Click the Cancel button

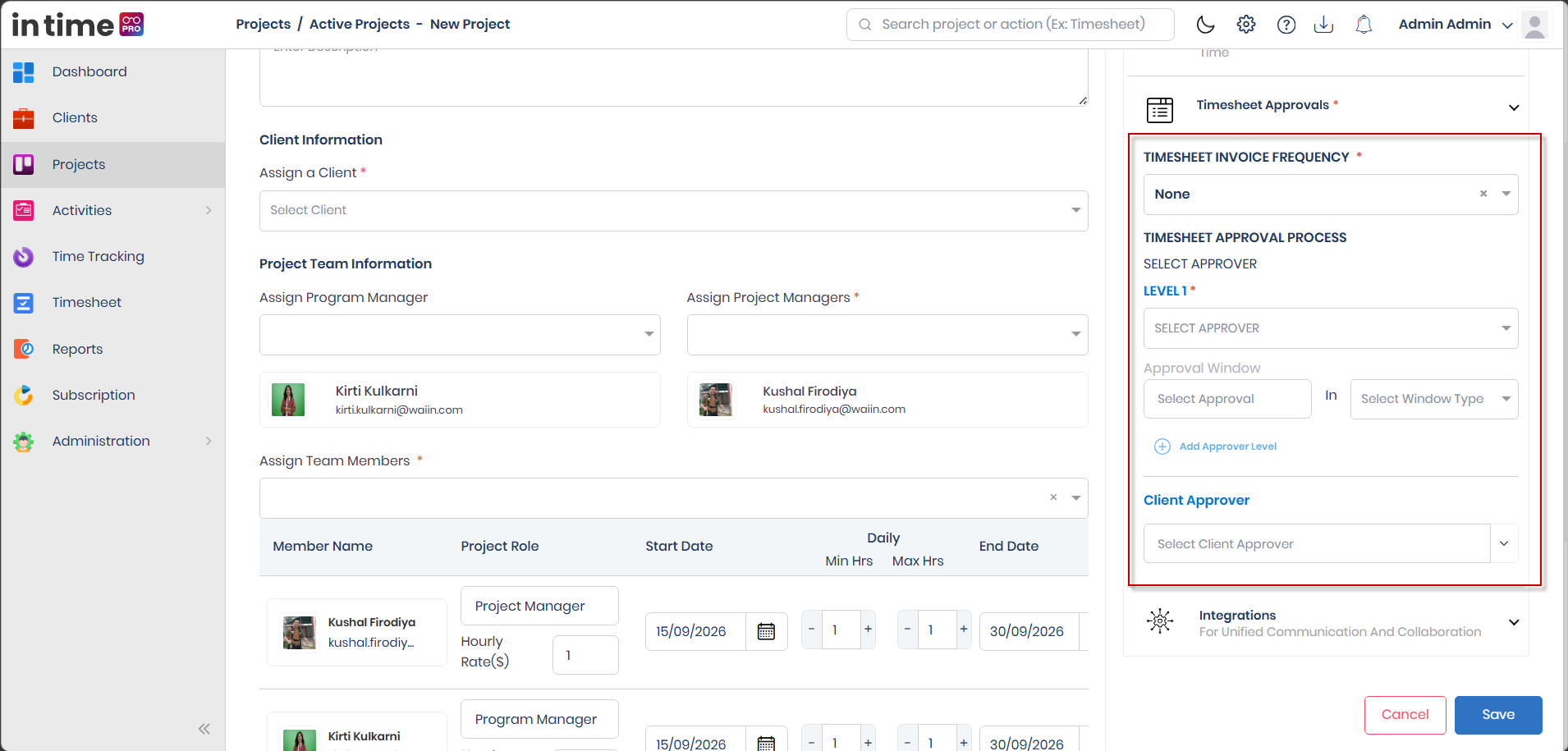1405,715
